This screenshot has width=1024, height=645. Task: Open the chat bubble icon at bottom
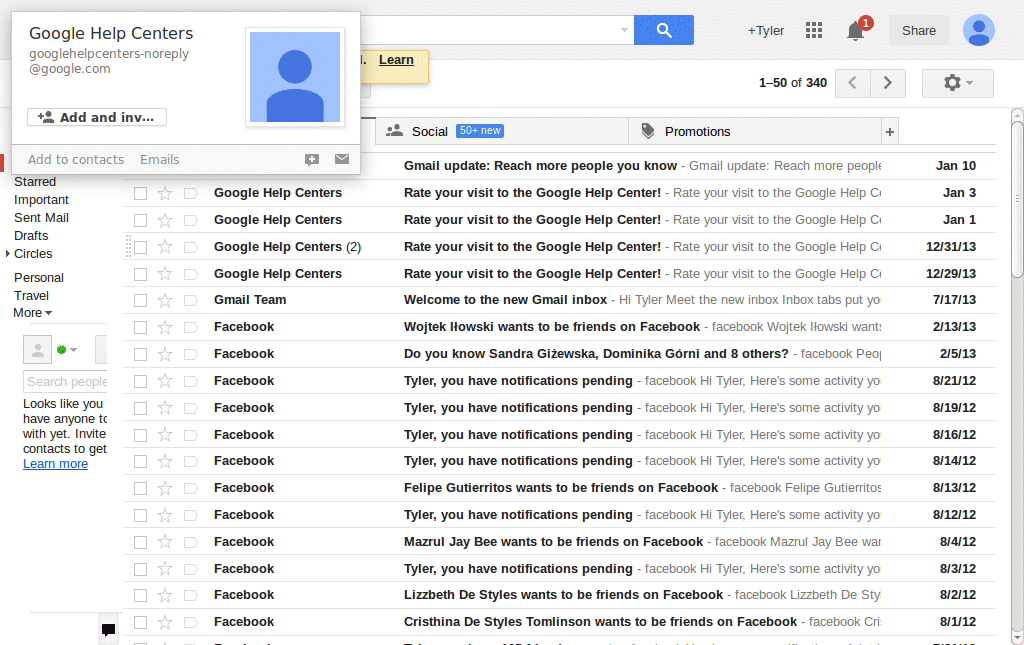pyautogui.click(x=108, y=629)
